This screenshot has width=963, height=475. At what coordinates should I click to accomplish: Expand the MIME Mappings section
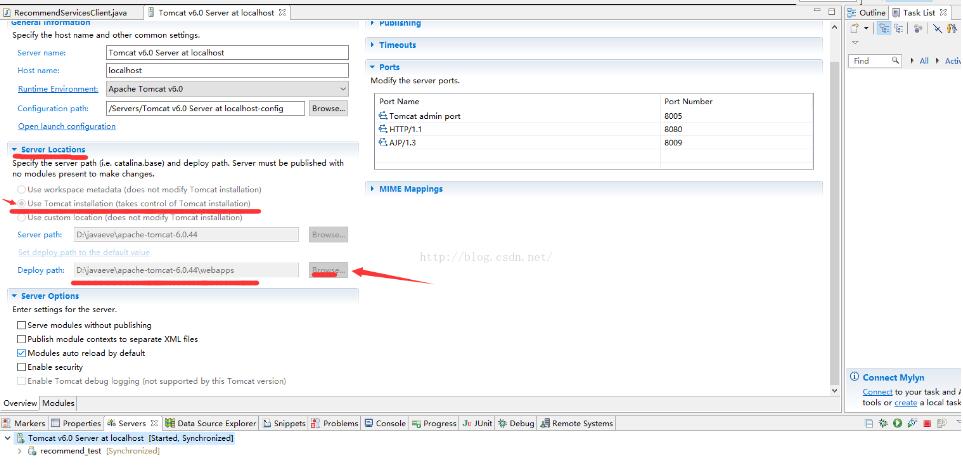pyautogui.click(x=373, y=189)
